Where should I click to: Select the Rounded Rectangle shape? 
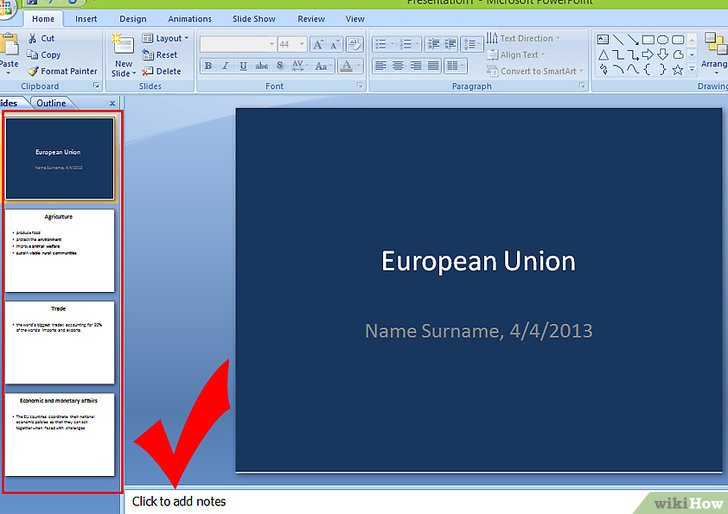pos(678,39)
